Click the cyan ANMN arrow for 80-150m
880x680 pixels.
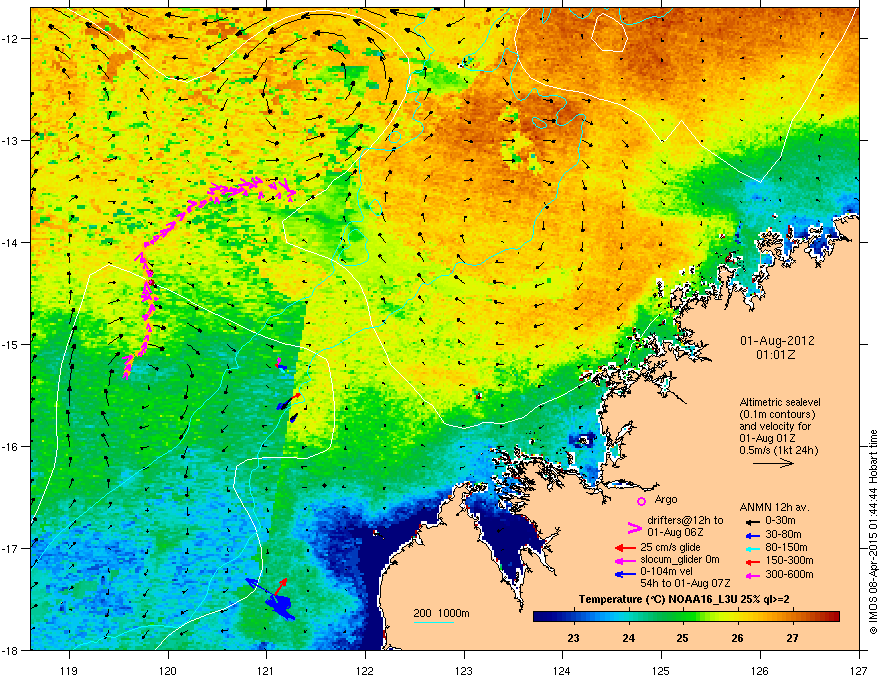(x=752, y=548)
